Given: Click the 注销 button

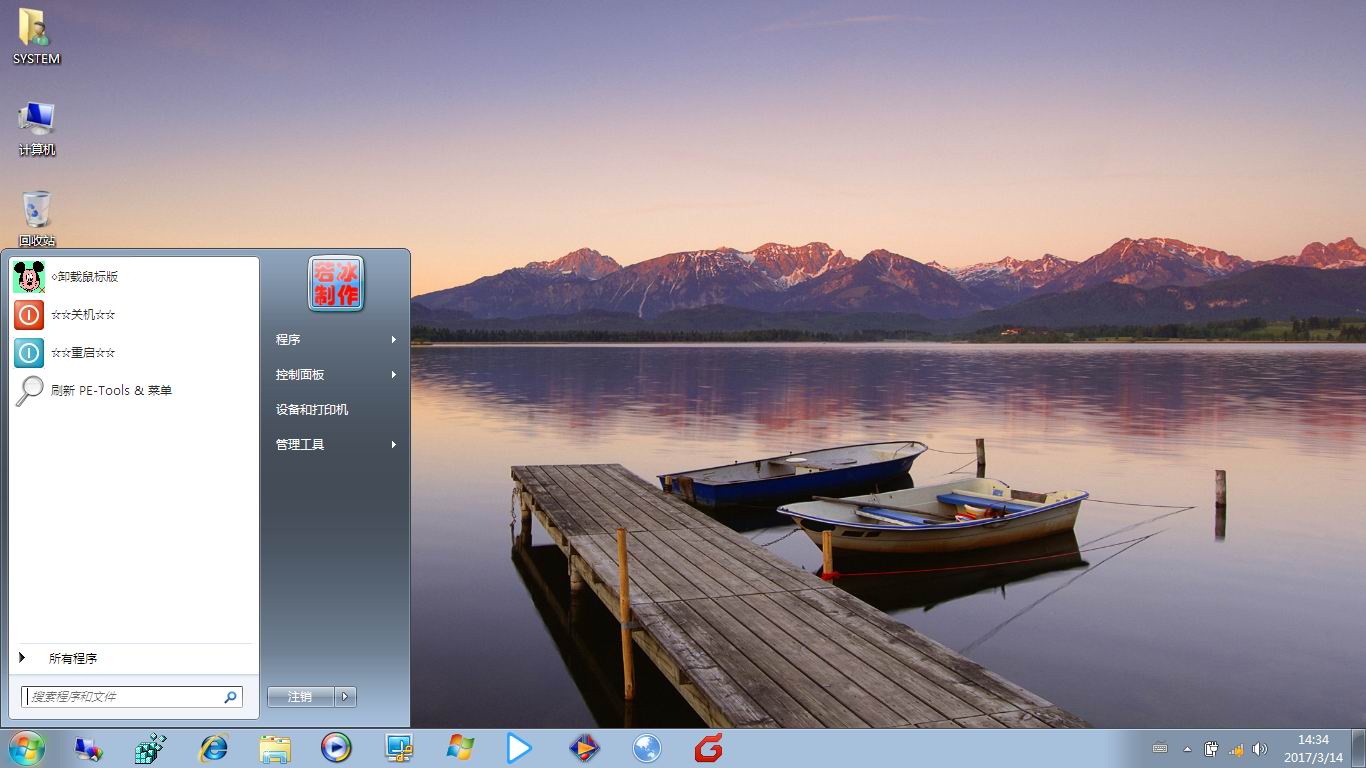Looking at the screenshot, I should pos(300,697).
